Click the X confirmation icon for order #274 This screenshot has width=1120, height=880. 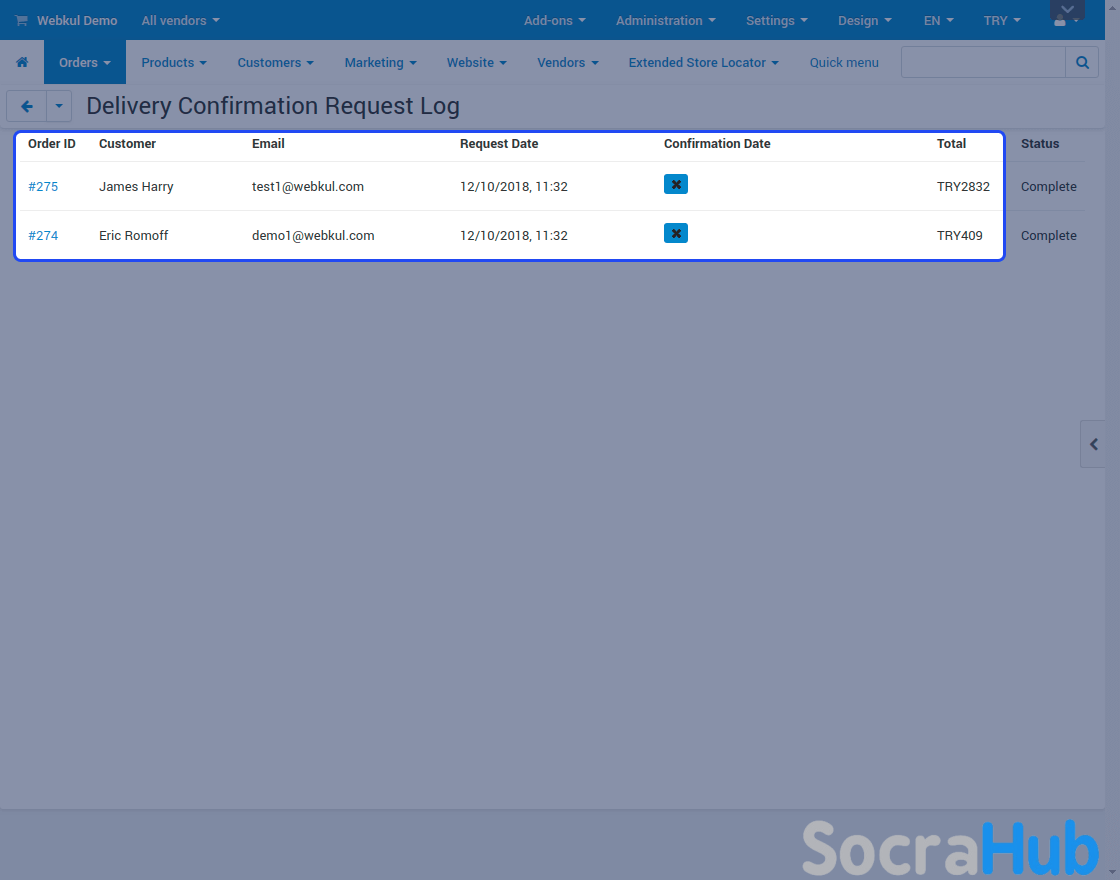coord(676,233)
